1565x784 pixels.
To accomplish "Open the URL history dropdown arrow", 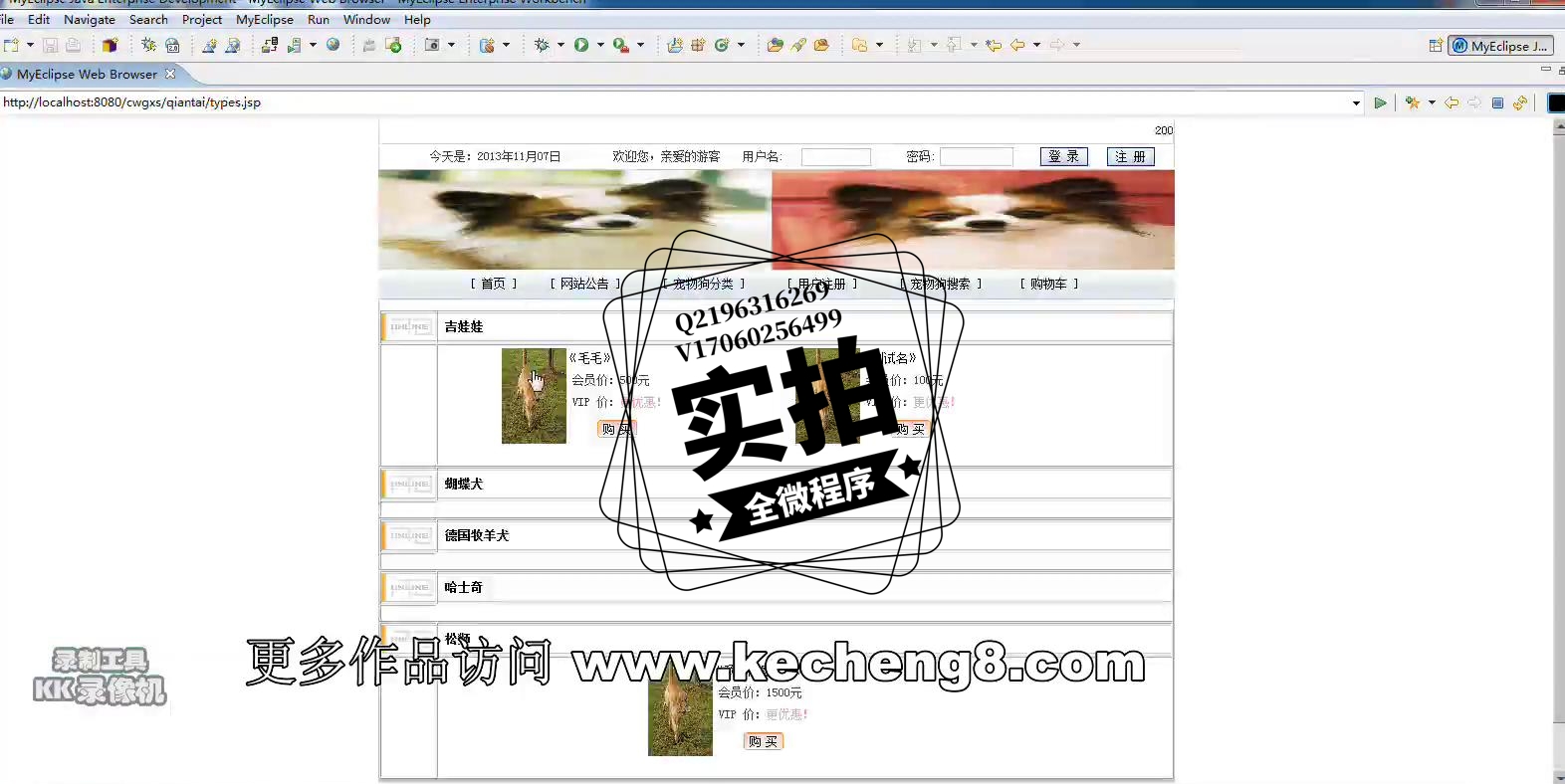I will tap(1356, 103).
